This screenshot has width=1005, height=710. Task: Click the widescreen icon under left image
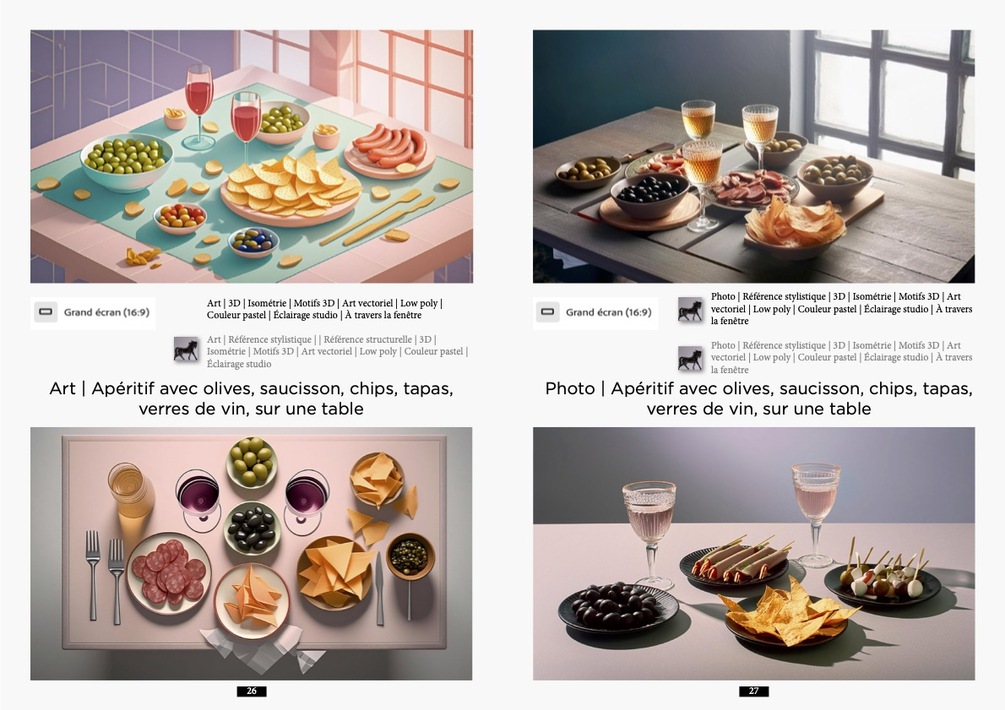point(46,312)
